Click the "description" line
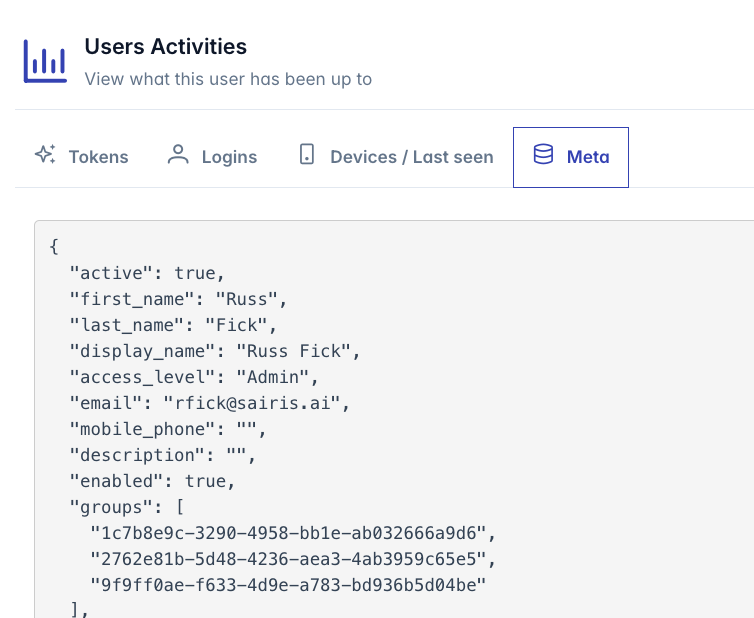The height and width of the screenshot is (618, 754). (163, 455)
